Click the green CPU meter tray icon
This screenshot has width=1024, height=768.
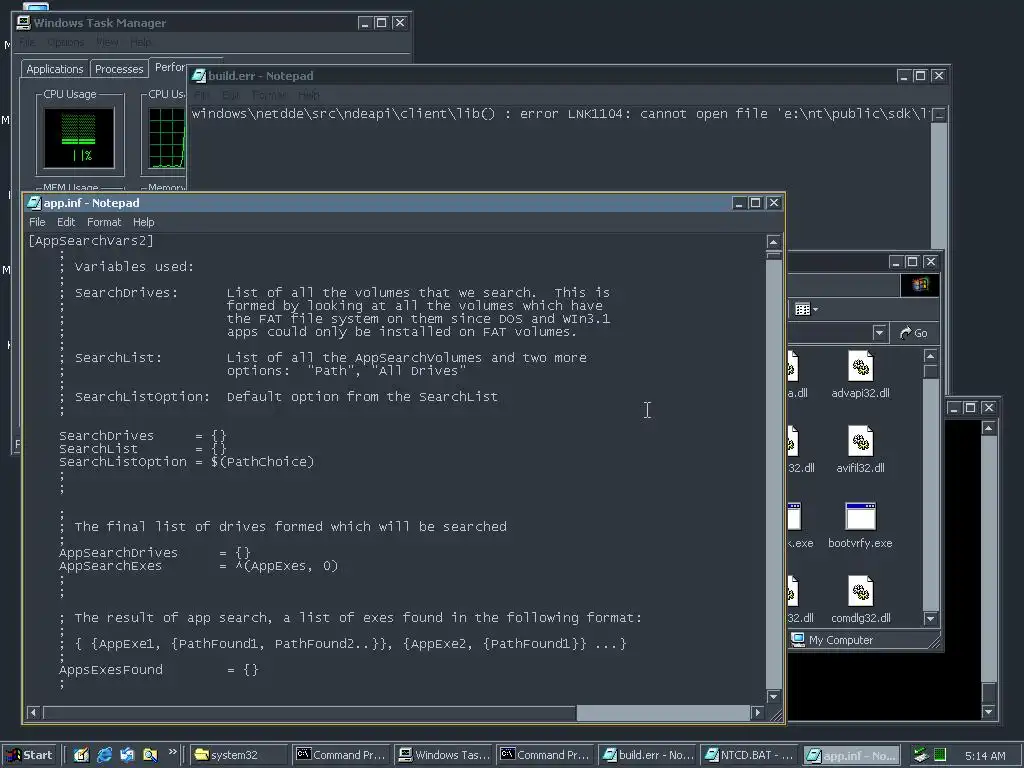pos(940,755)
